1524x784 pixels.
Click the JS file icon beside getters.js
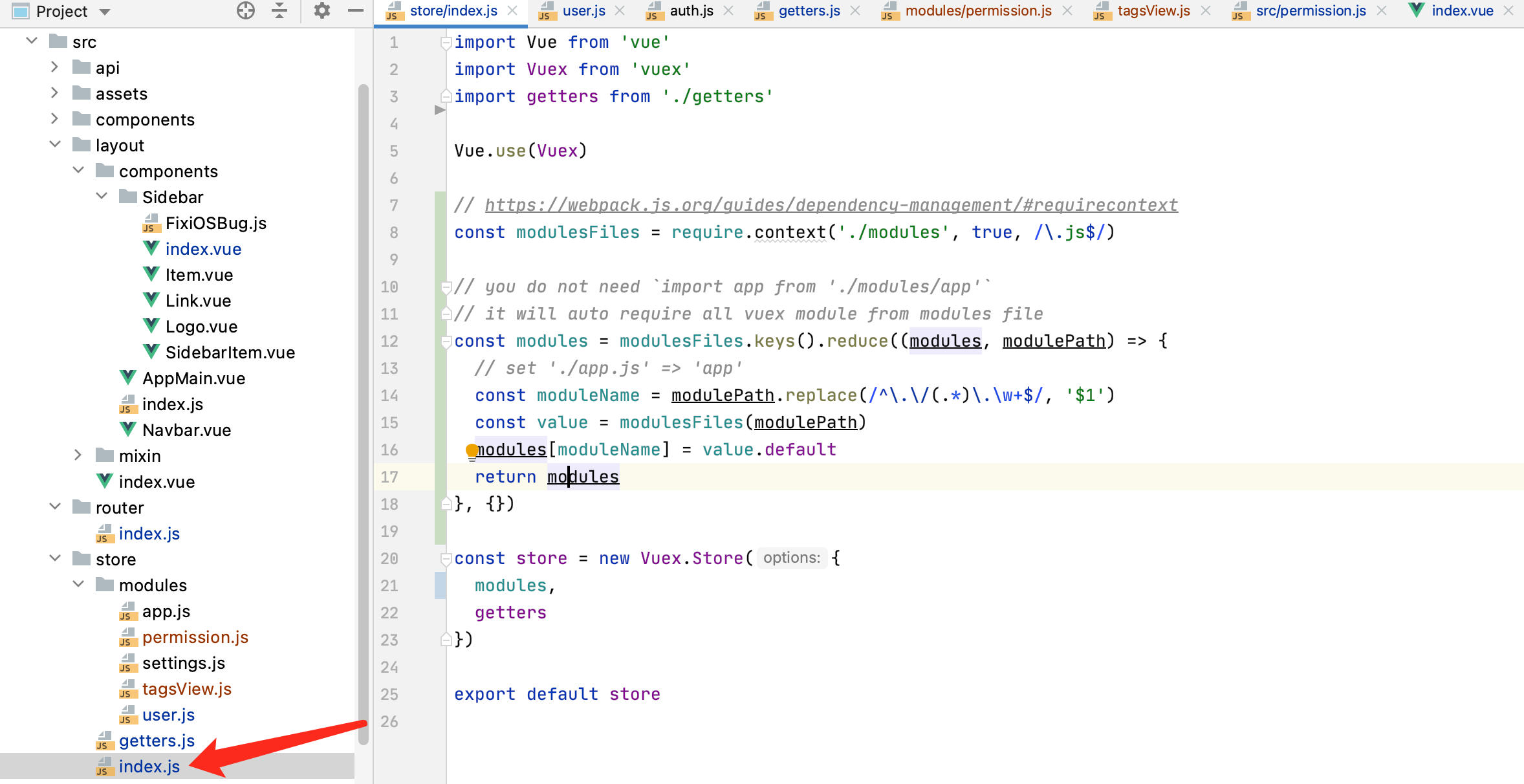point(105,740)
